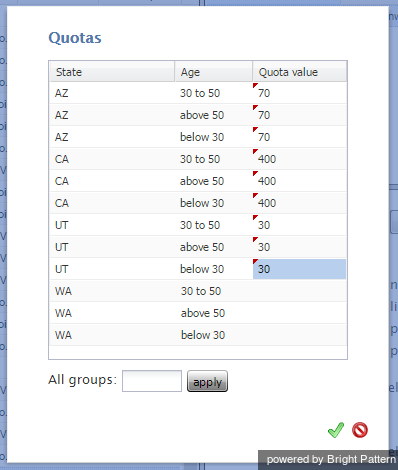Edit quota value for CA 30 to 50
The width and height of the screenshot is (398, 470).
(300, 159)
